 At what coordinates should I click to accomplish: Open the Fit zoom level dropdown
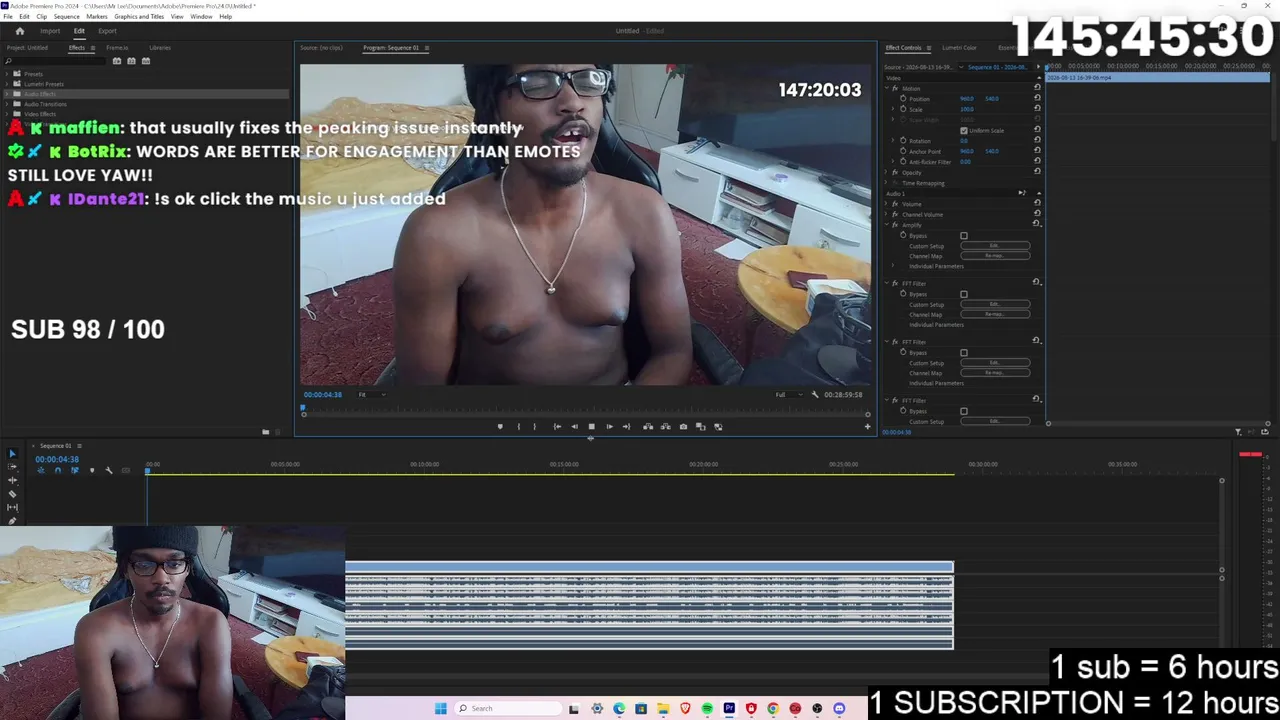pos(371,395)
